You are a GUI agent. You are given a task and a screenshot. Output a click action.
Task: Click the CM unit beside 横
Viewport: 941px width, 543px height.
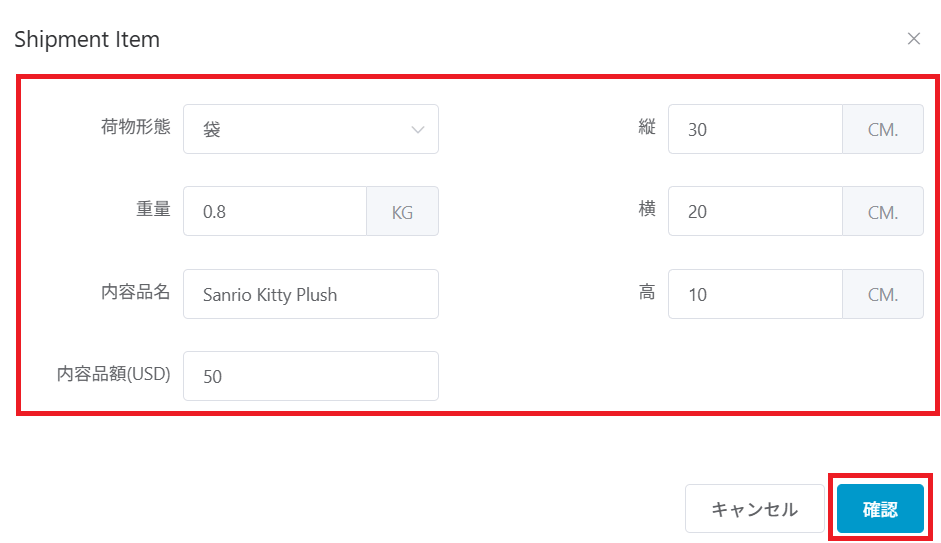[x=883, y=212]
